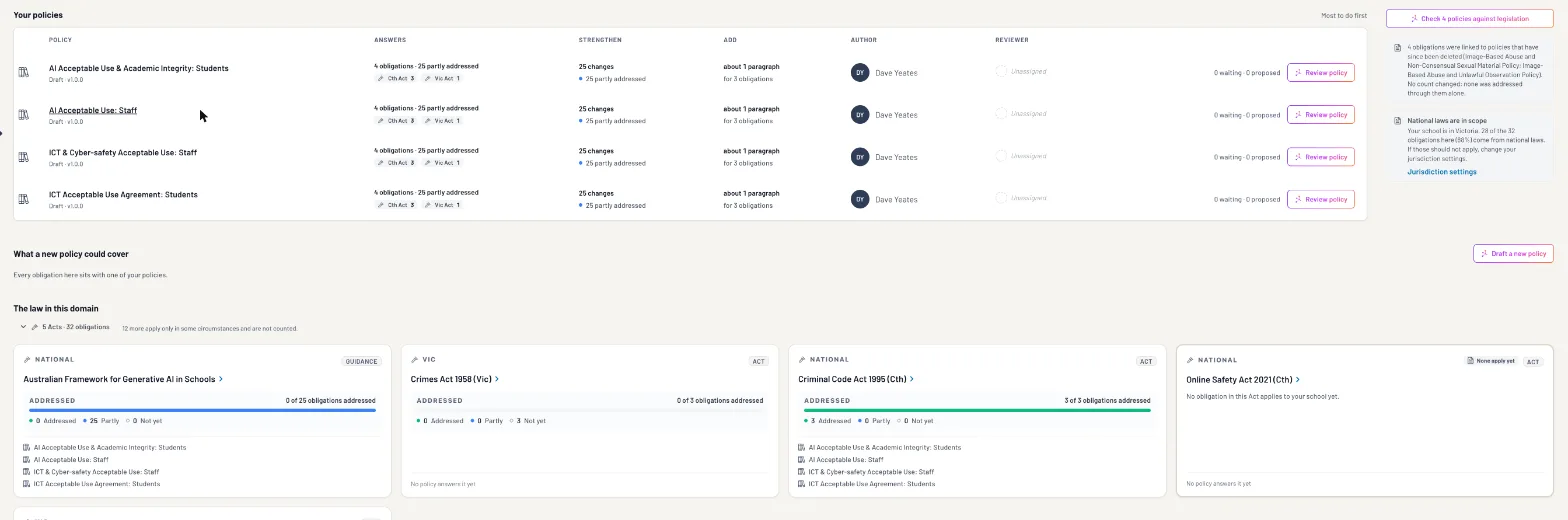Click Dave Yeates avatar in ICT Acceptable Use Agreement row
This screenshot has height=520, width=1568.
coord(860,199)
